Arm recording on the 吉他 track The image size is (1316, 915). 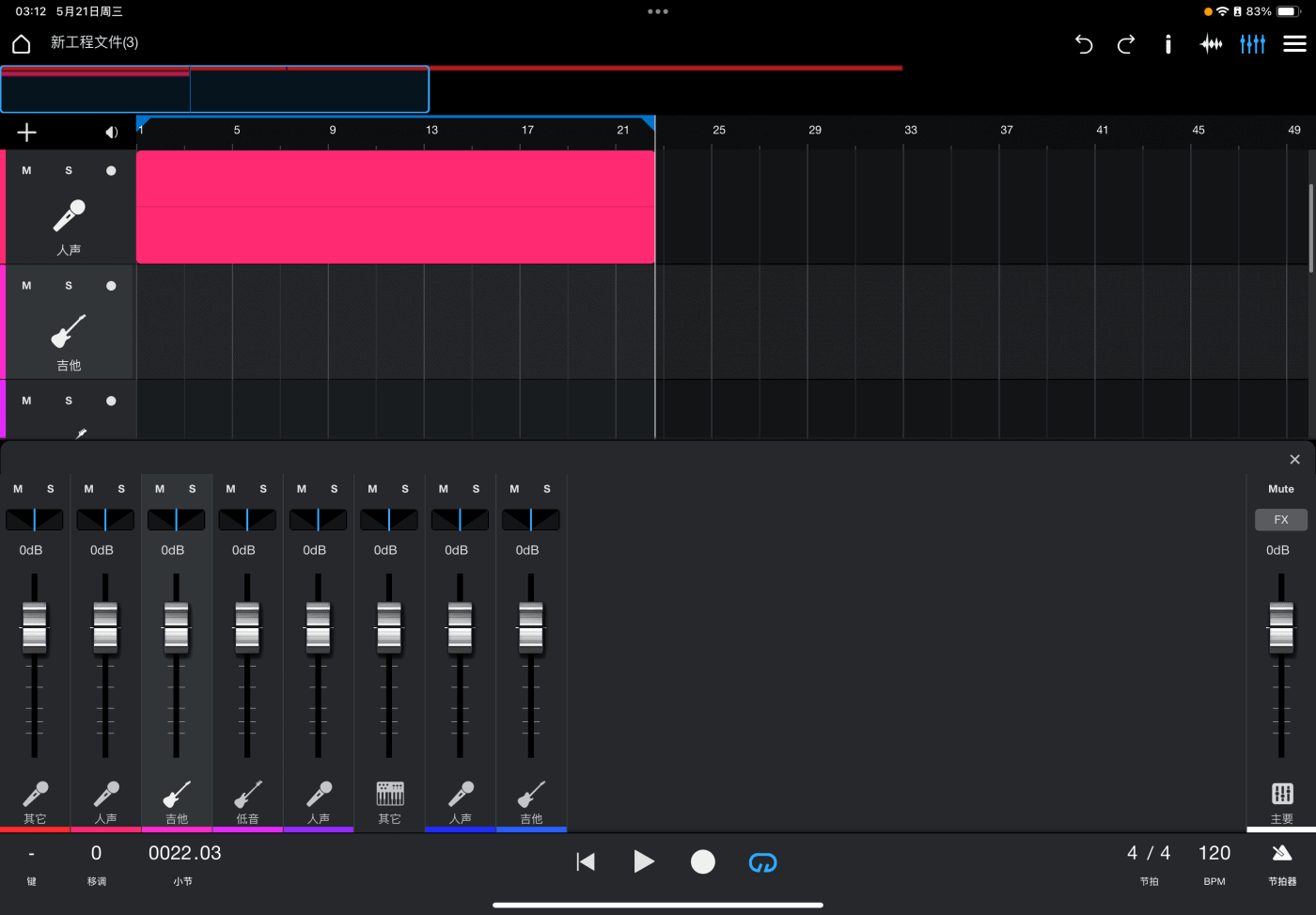click(x=111, y=286)
